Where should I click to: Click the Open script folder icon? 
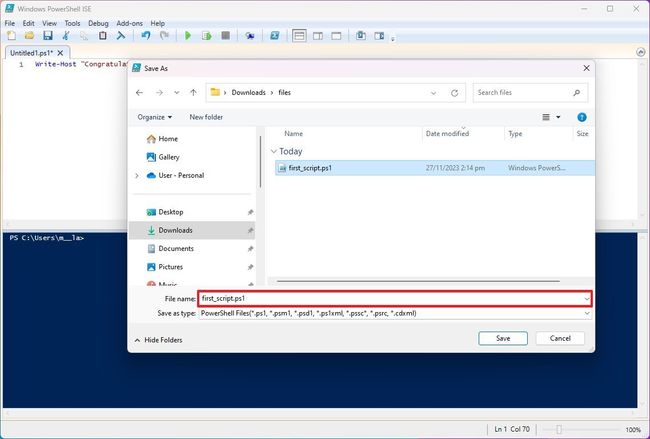[x=29, y=36]
